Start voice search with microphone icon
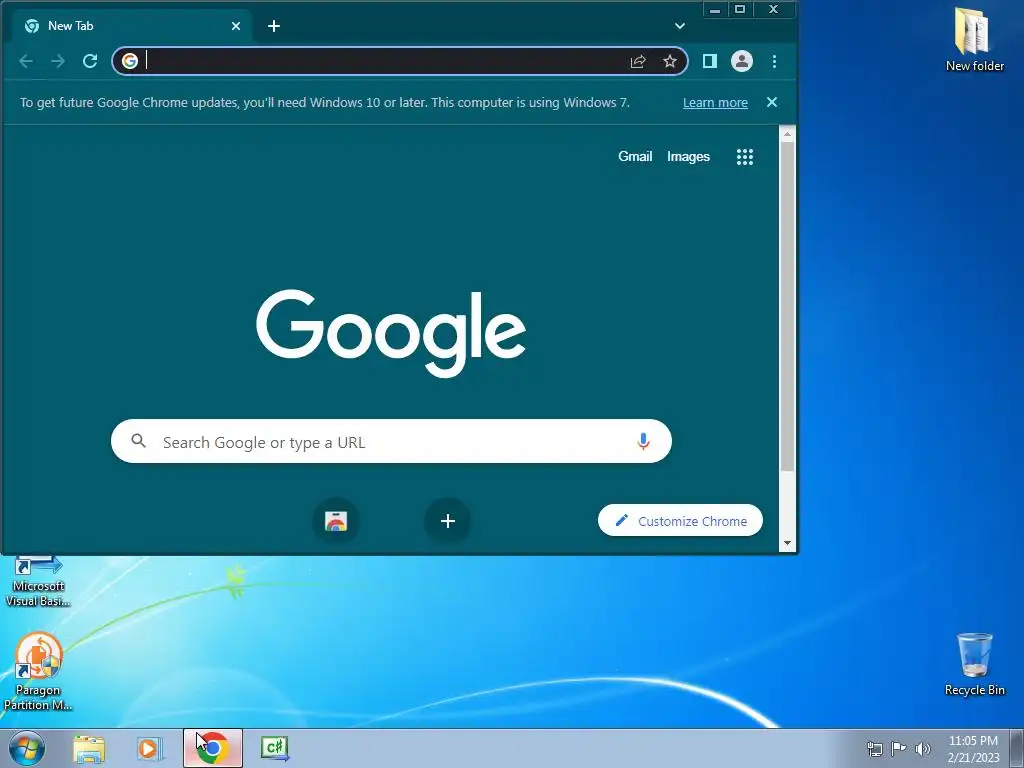Image resolution: width=1024 pixels, height=768 pixels. [x=643, y=441]
